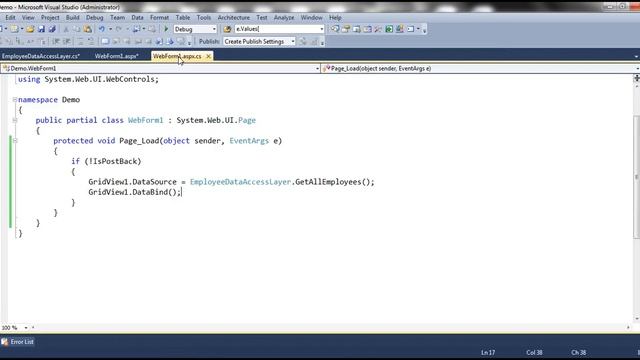The height and width of the screenshot is (360, 640).
Task: Click the Undo arrow icon
Action: (101, 29)
